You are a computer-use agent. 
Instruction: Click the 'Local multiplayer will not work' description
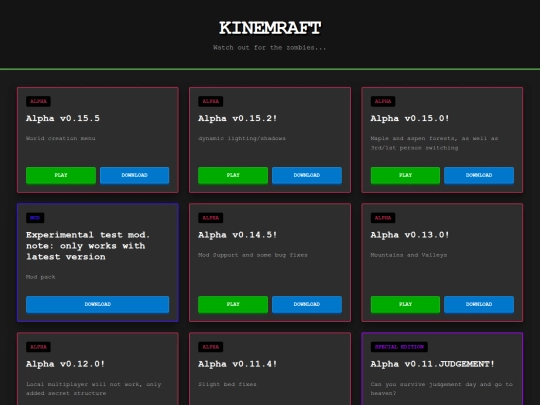point(94,388)
